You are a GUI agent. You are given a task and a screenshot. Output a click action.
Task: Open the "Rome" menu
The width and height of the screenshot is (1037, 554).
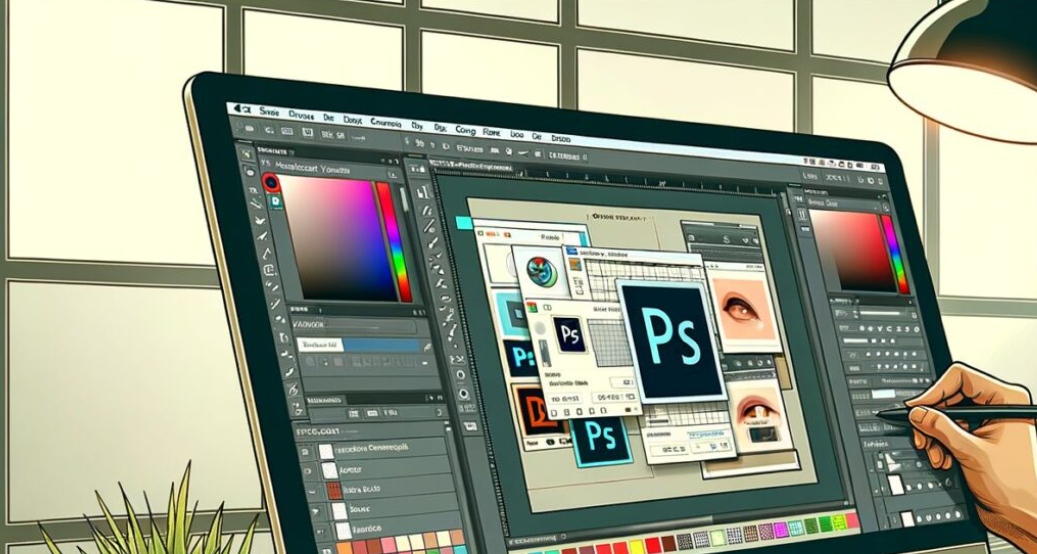491,132
